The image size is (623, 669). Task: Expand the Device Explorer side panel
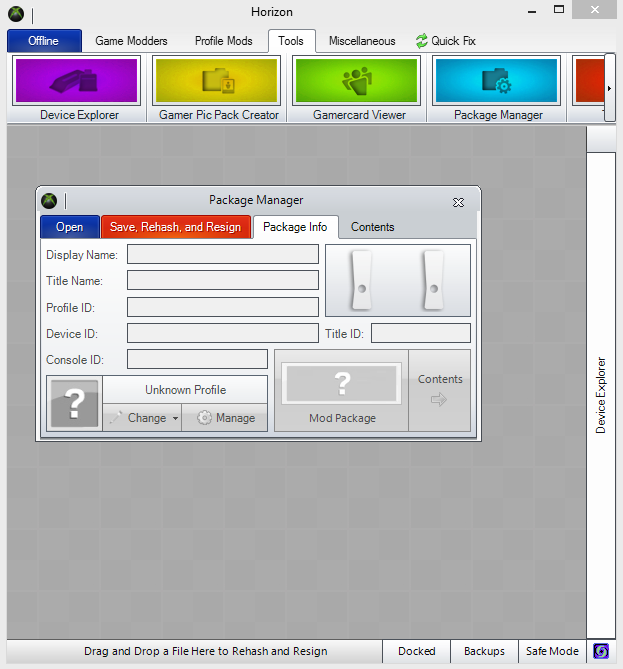click(x=601, y=395)
